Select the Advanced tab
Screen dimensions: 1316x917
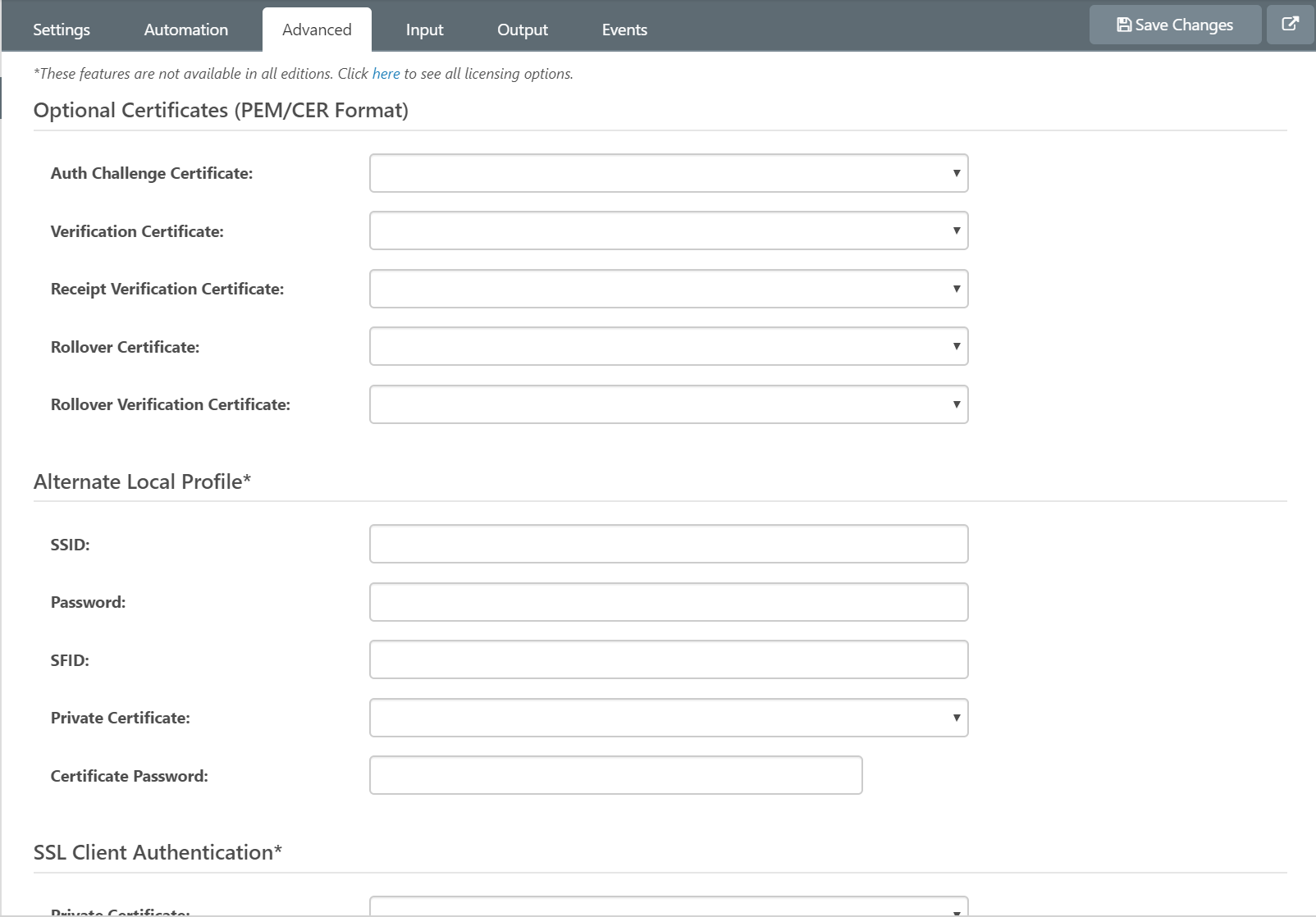(317, 30)
